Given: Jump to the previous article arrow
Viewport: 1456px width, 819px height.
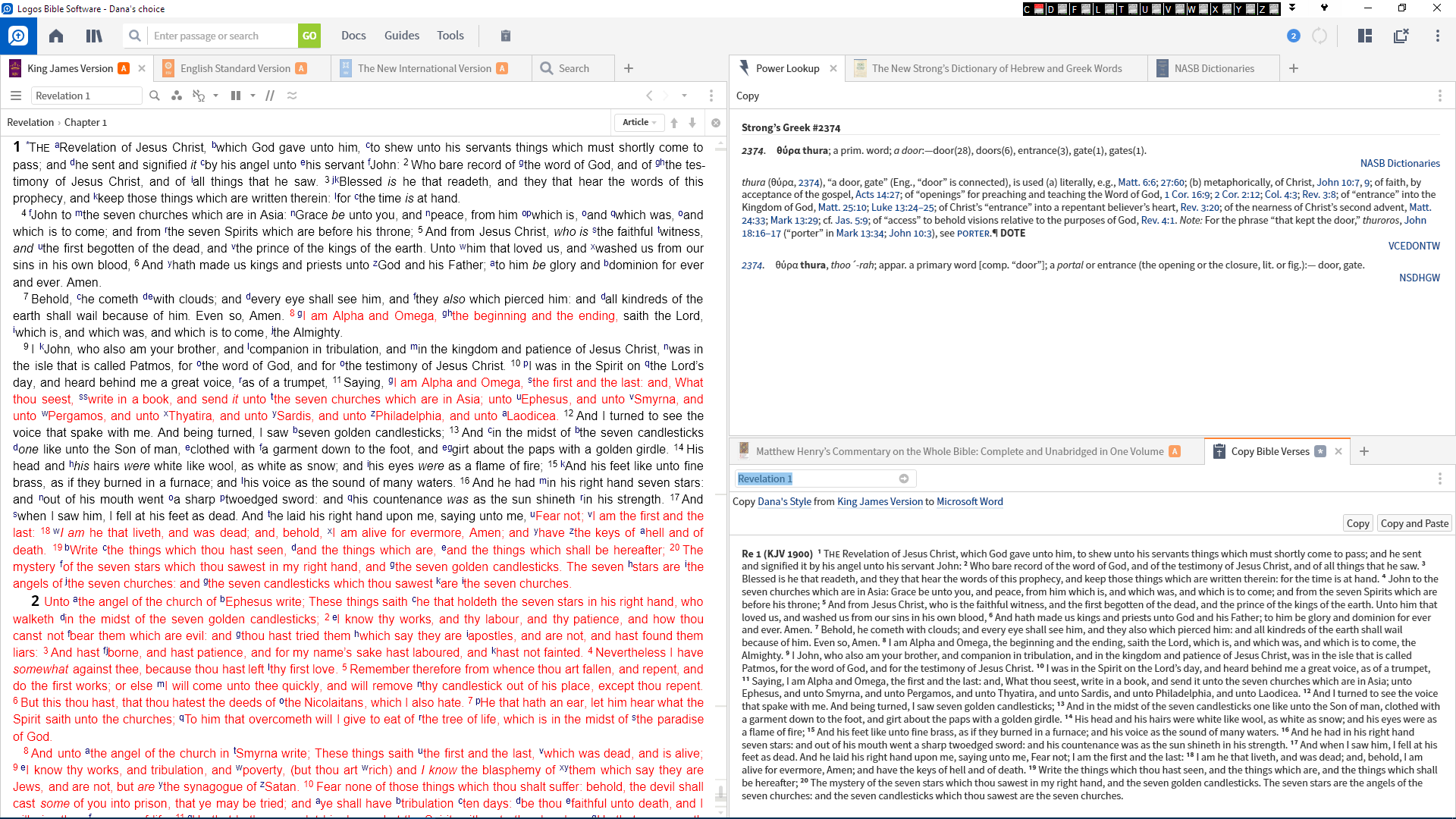Looking at the screenshot, I should [x=674, y=122].
